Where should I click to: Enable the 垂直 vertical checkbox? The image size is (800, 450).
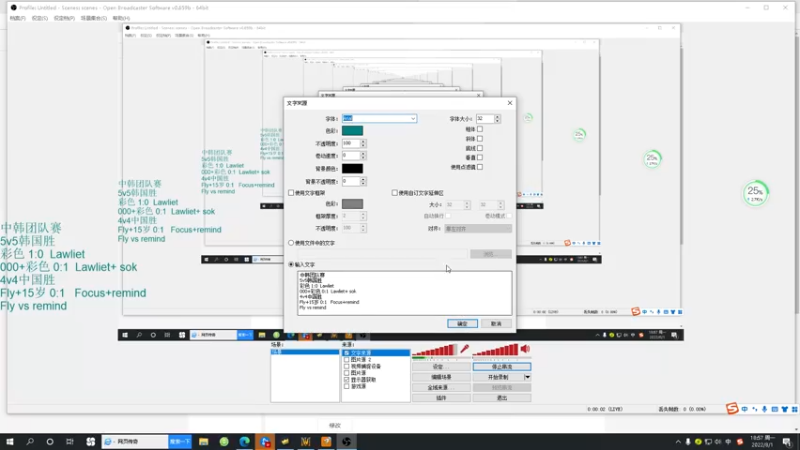pos(480,158)
